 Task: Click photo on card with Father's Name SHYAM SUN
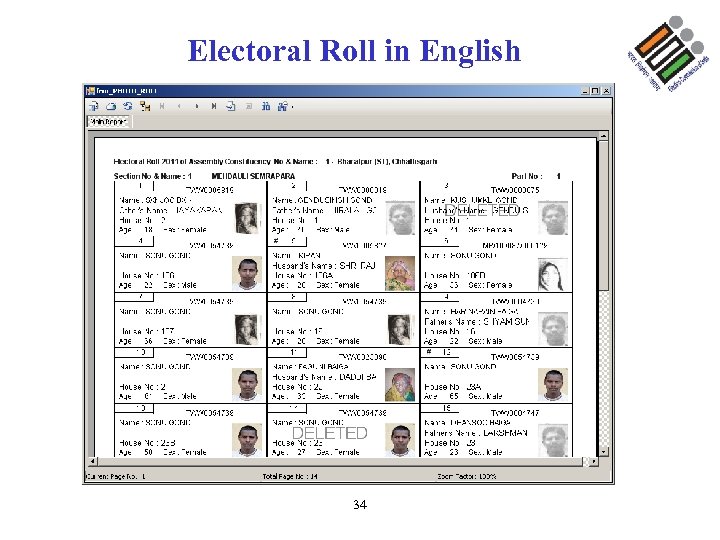coord(553,329)
